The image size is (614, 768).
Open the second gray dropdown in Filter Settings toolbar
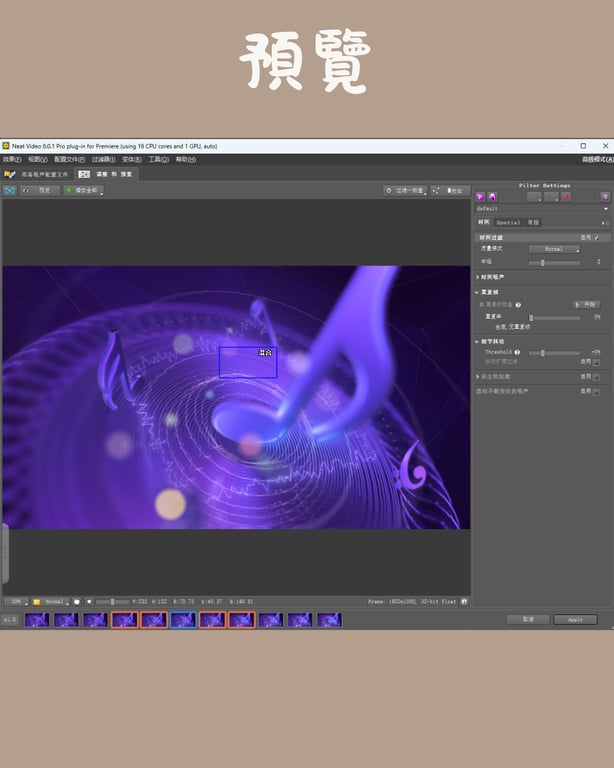click(551, 197)
